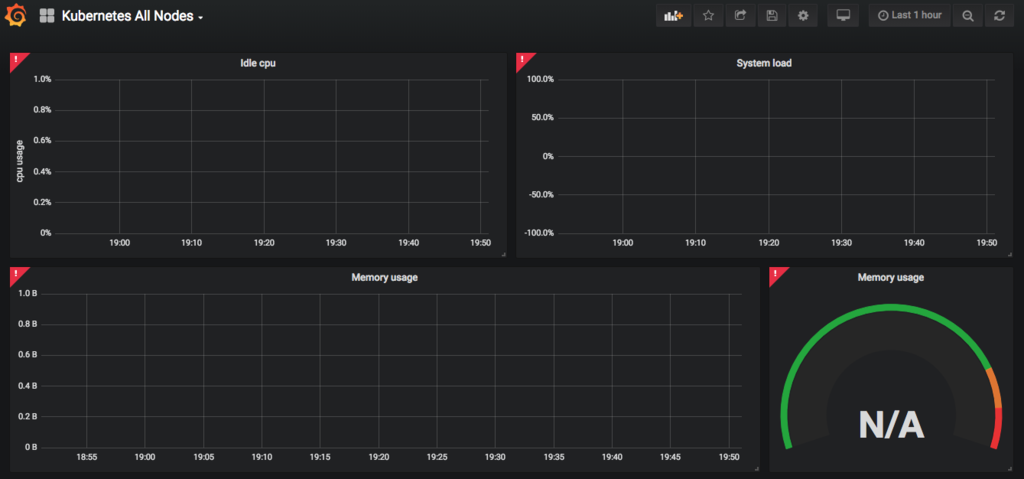Click the 19:45 label on the Memory usage time axis
Screen dimensions: 1024x479
click(x=671, y=457)
